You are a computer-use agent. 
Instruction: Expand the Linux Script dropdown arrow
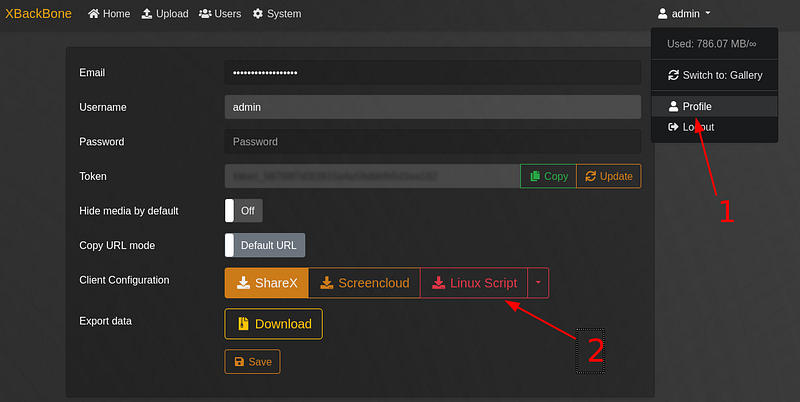tap(538, 283)
